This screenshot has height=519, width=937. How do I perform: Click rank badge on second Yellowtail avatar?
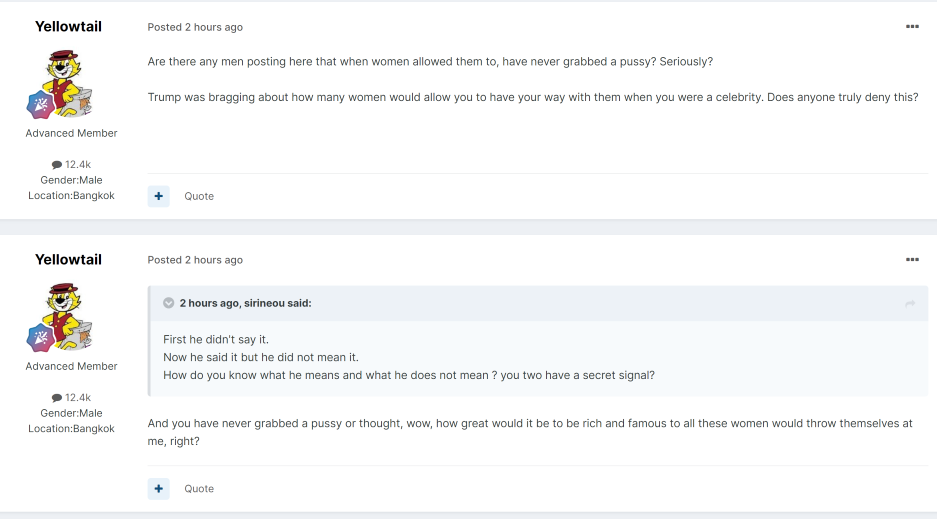point(41,338)
